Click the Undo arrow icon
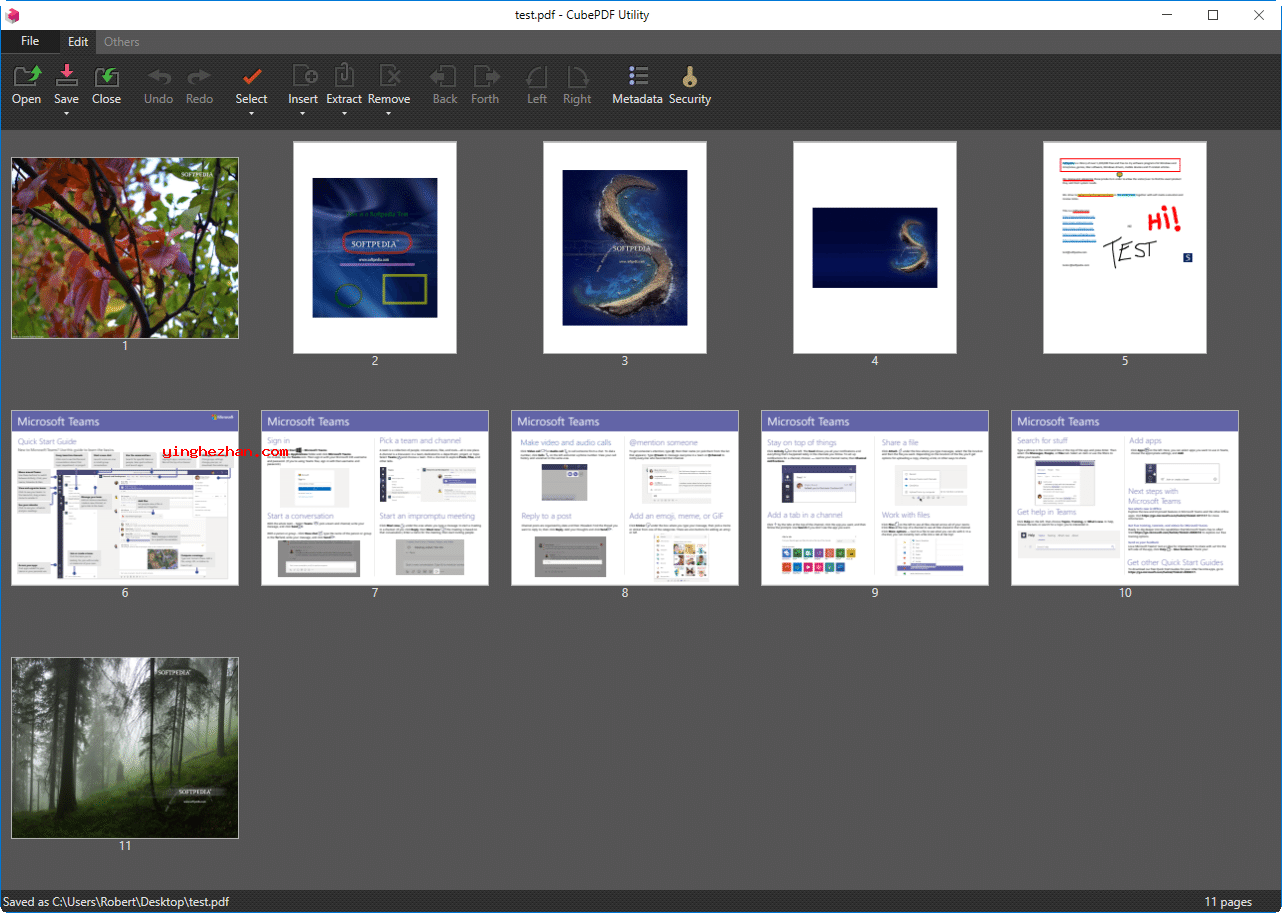1282x913 pixels. tap(158, 77)
